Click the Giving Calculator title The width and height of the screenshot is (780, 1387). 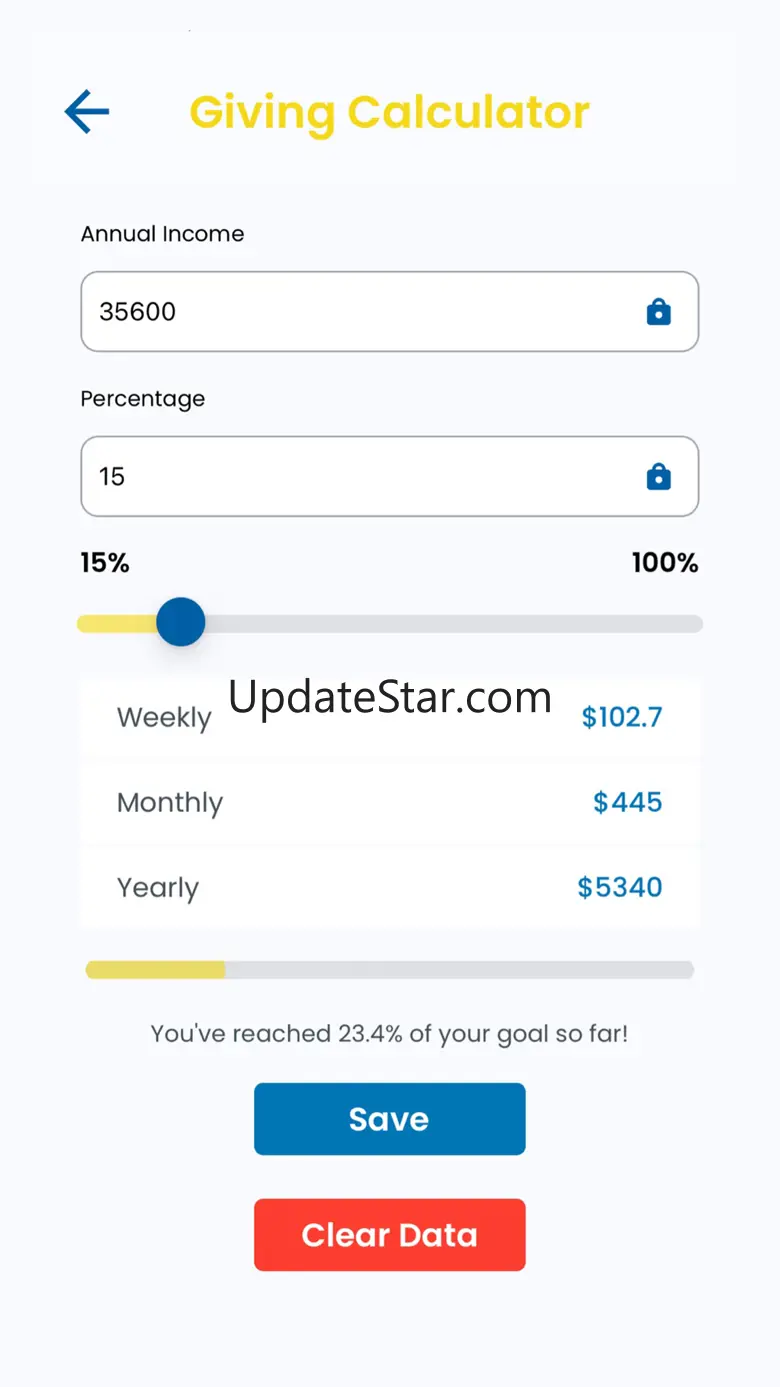[389, 112]
